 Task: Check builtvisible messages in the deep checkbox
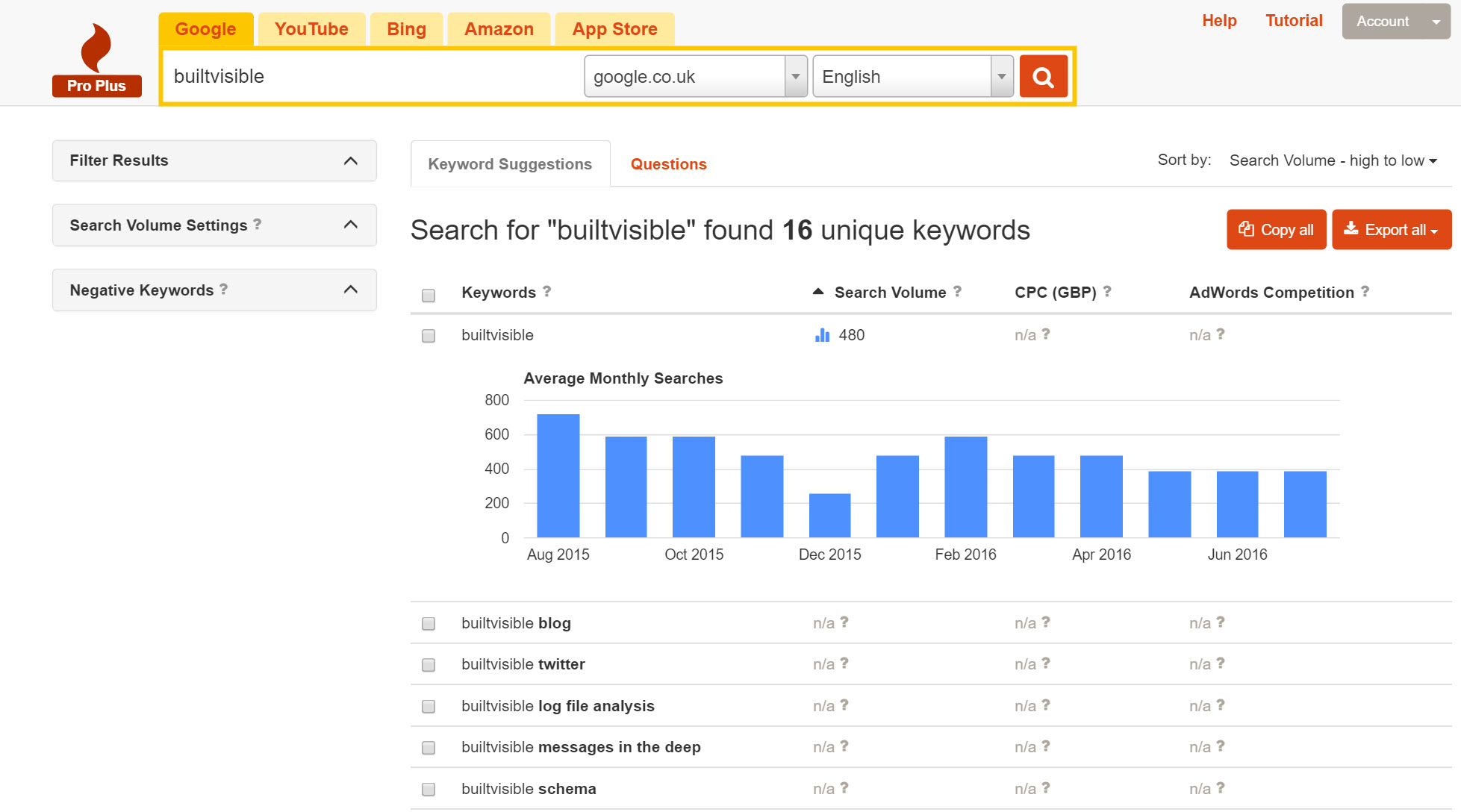429,748
